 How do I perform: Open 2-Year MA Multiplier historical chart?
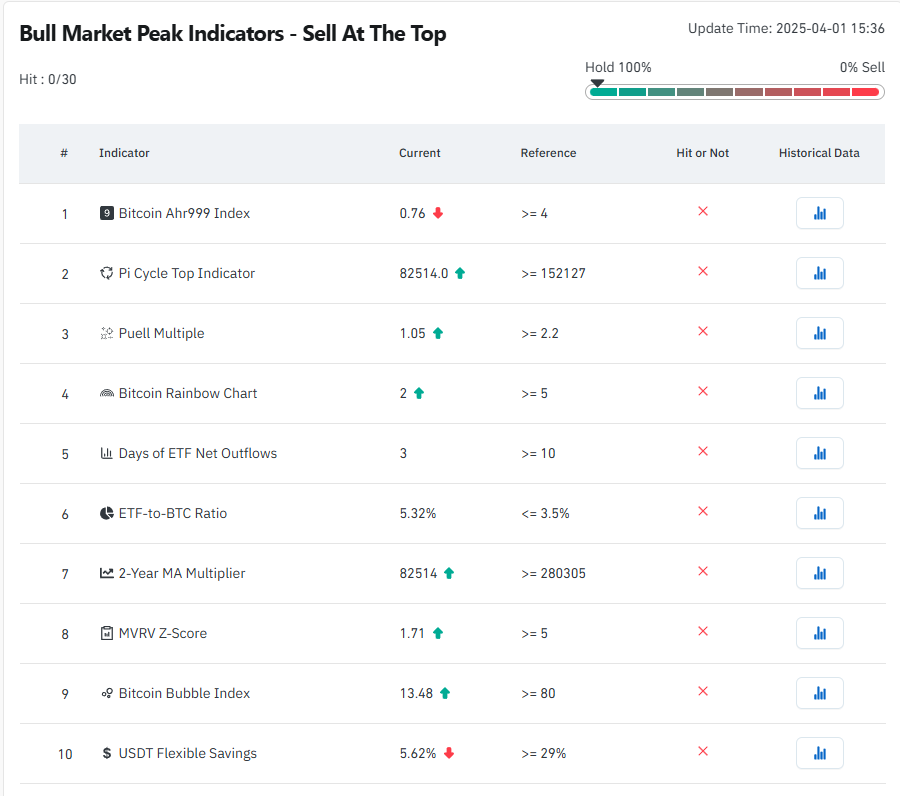819,573
